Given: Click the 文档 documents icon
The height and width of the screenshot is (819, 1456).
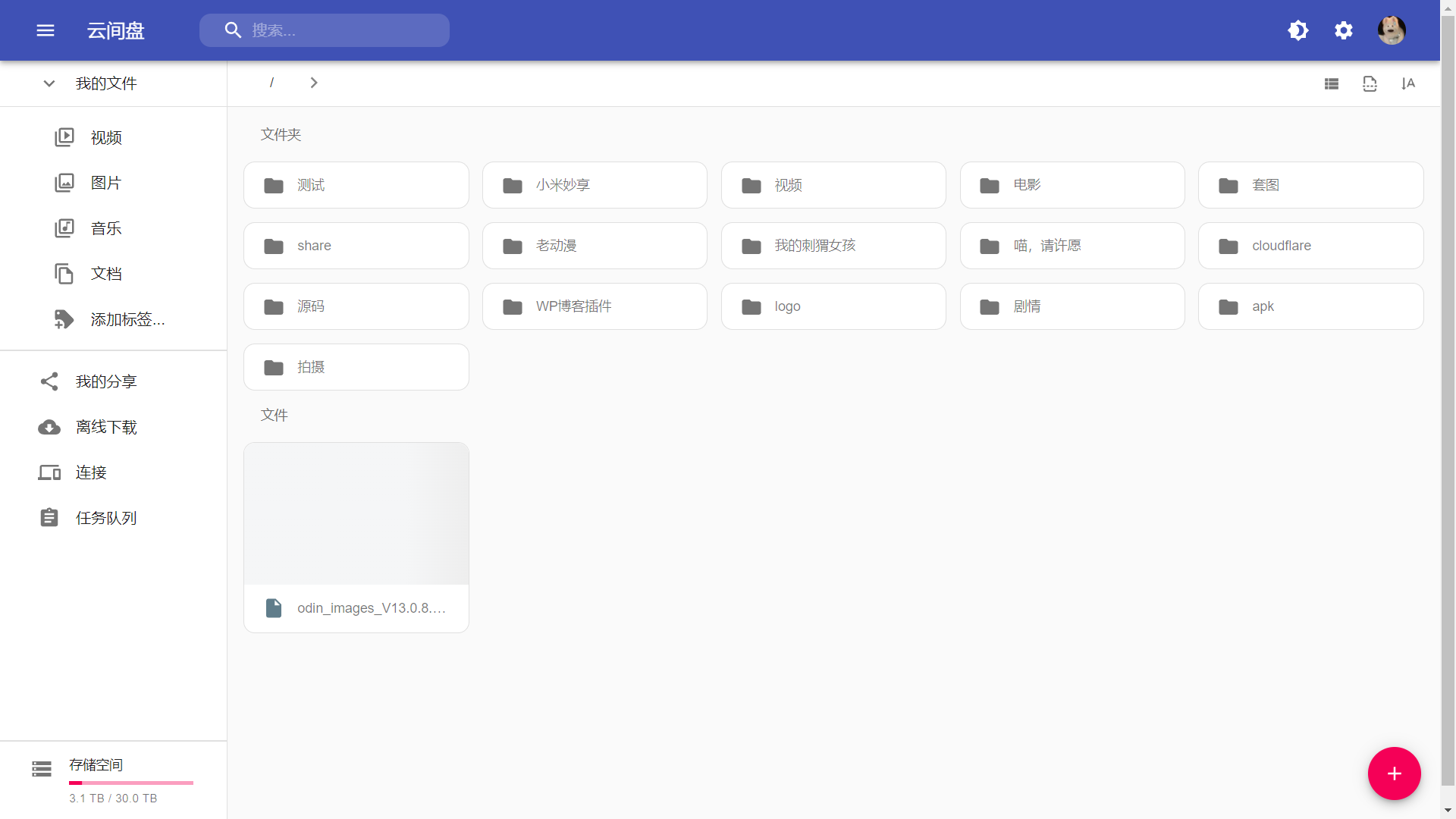Looking at the screenshot, I should tap(64, 274).
